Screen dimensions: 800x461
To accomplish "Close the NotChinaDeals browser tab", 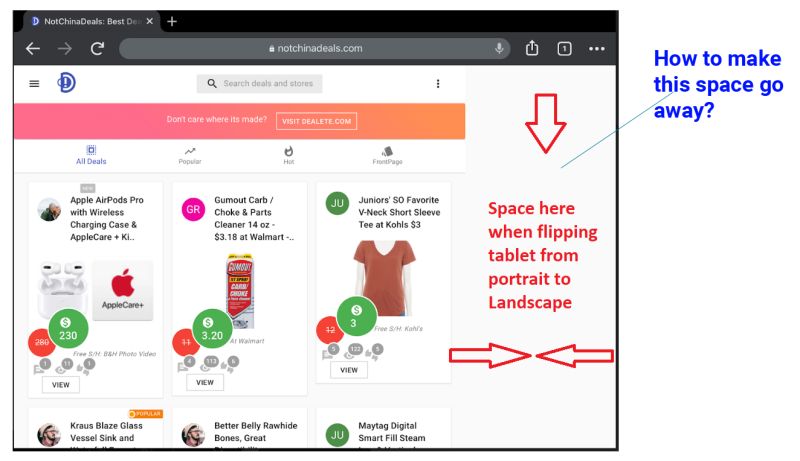I will point(149,21).
